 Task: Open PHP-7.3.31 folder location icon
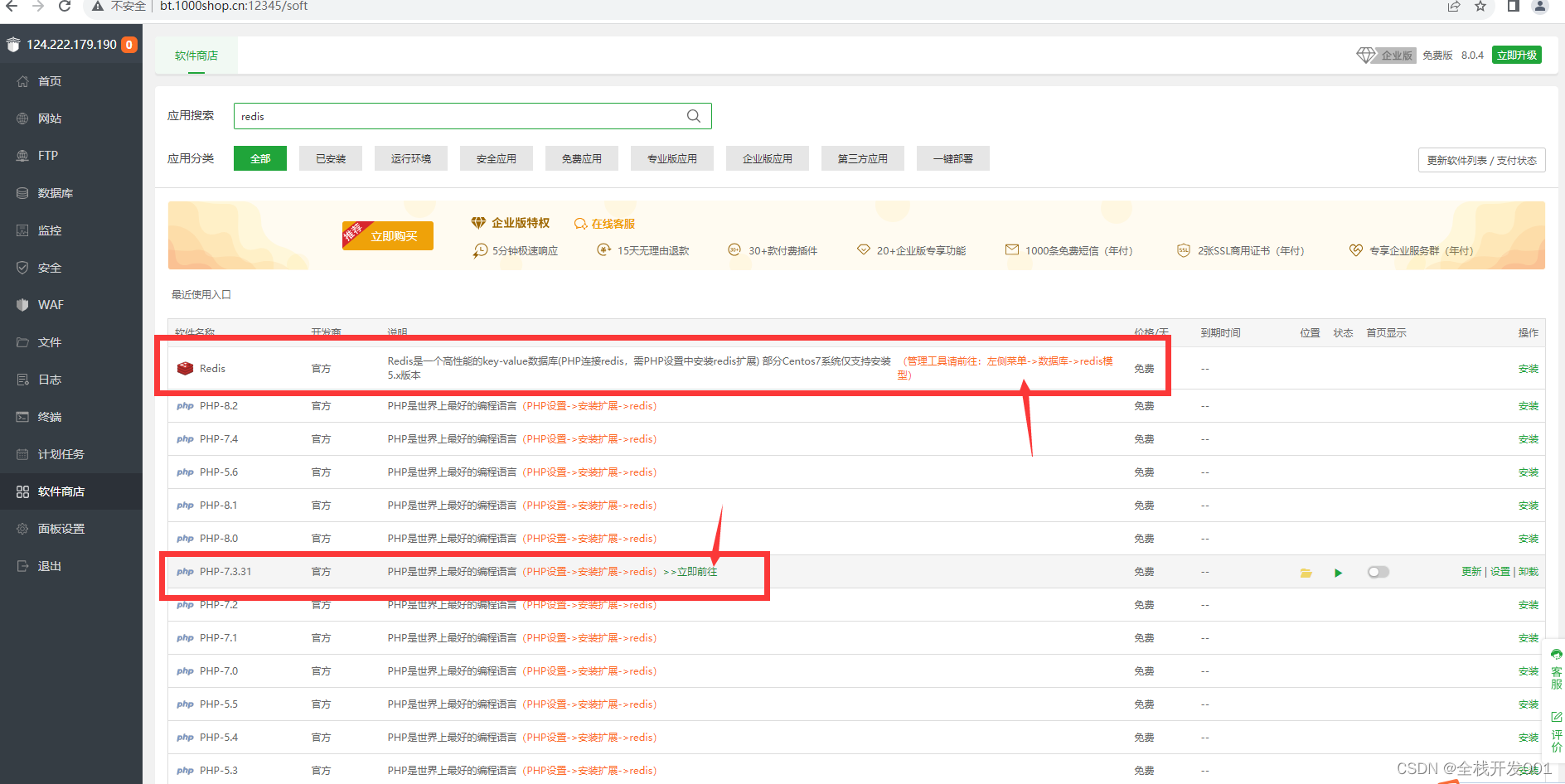1306,573
